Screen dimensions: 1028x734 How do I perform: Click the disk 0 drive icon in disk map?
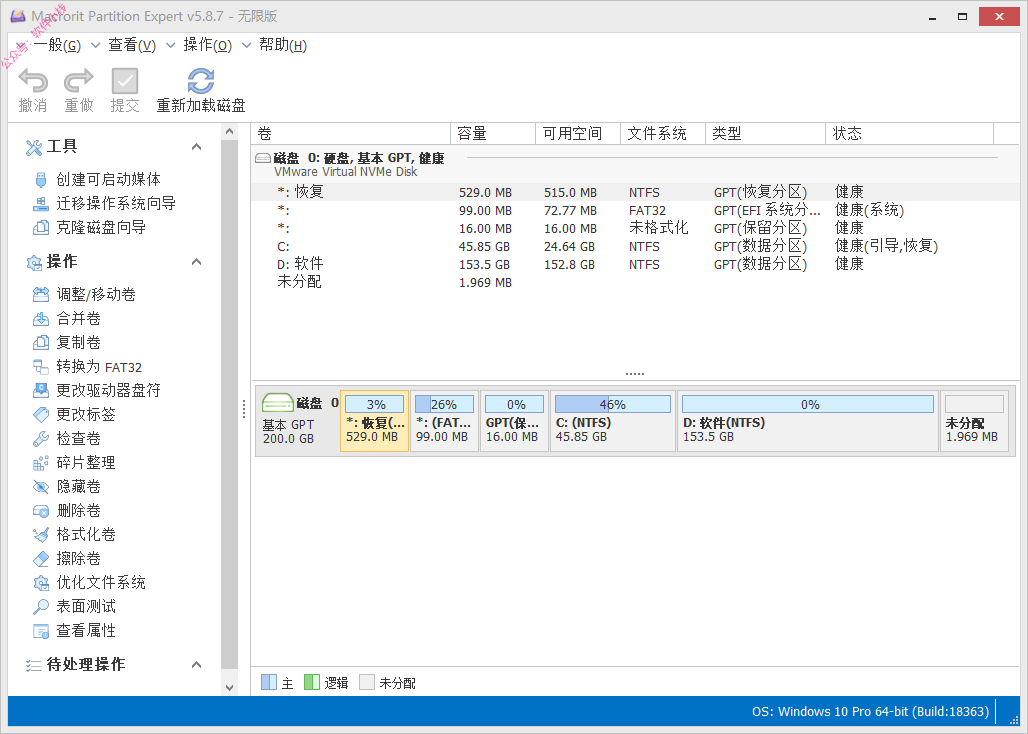[277, 403]
